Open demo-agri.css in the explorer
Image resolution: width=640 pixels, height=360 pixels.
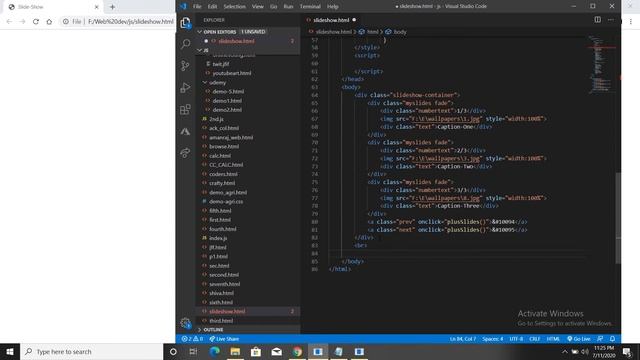(226, 202)
